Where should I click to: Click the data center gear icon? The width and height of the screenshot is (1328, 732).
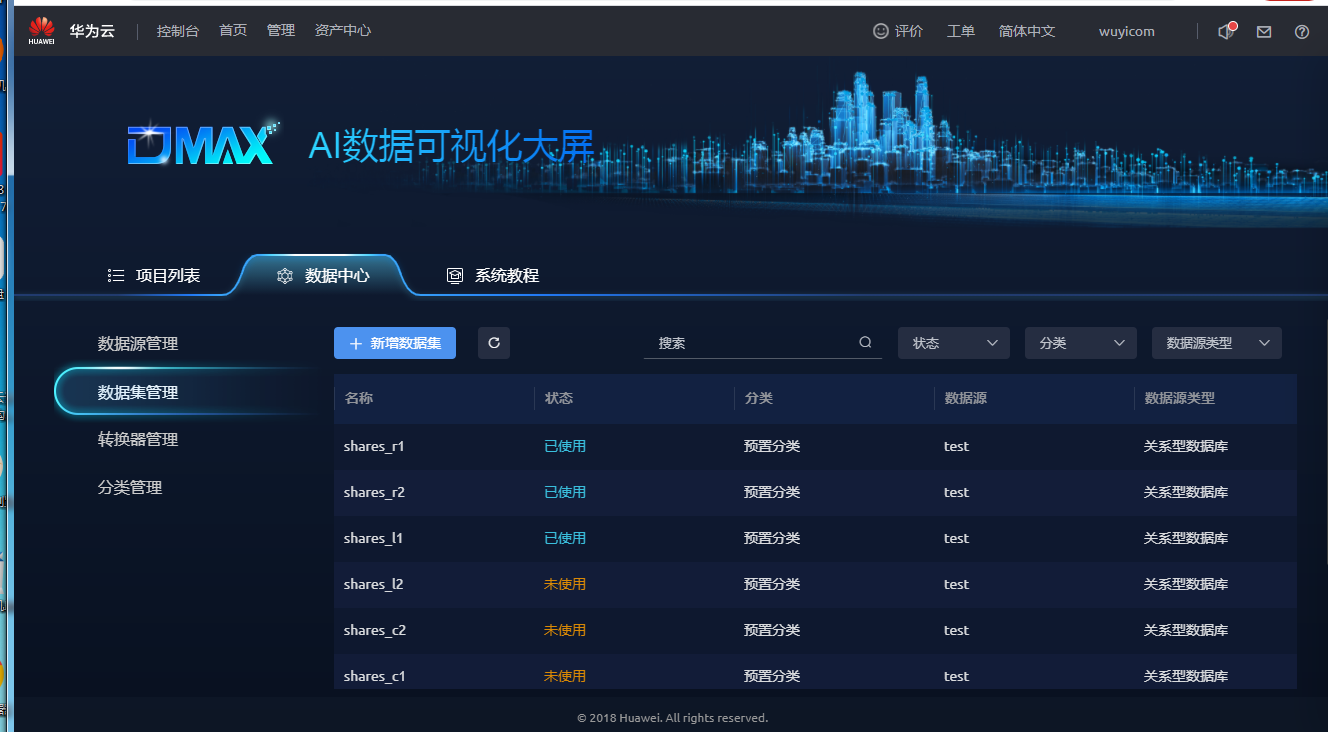pos(285,276)
